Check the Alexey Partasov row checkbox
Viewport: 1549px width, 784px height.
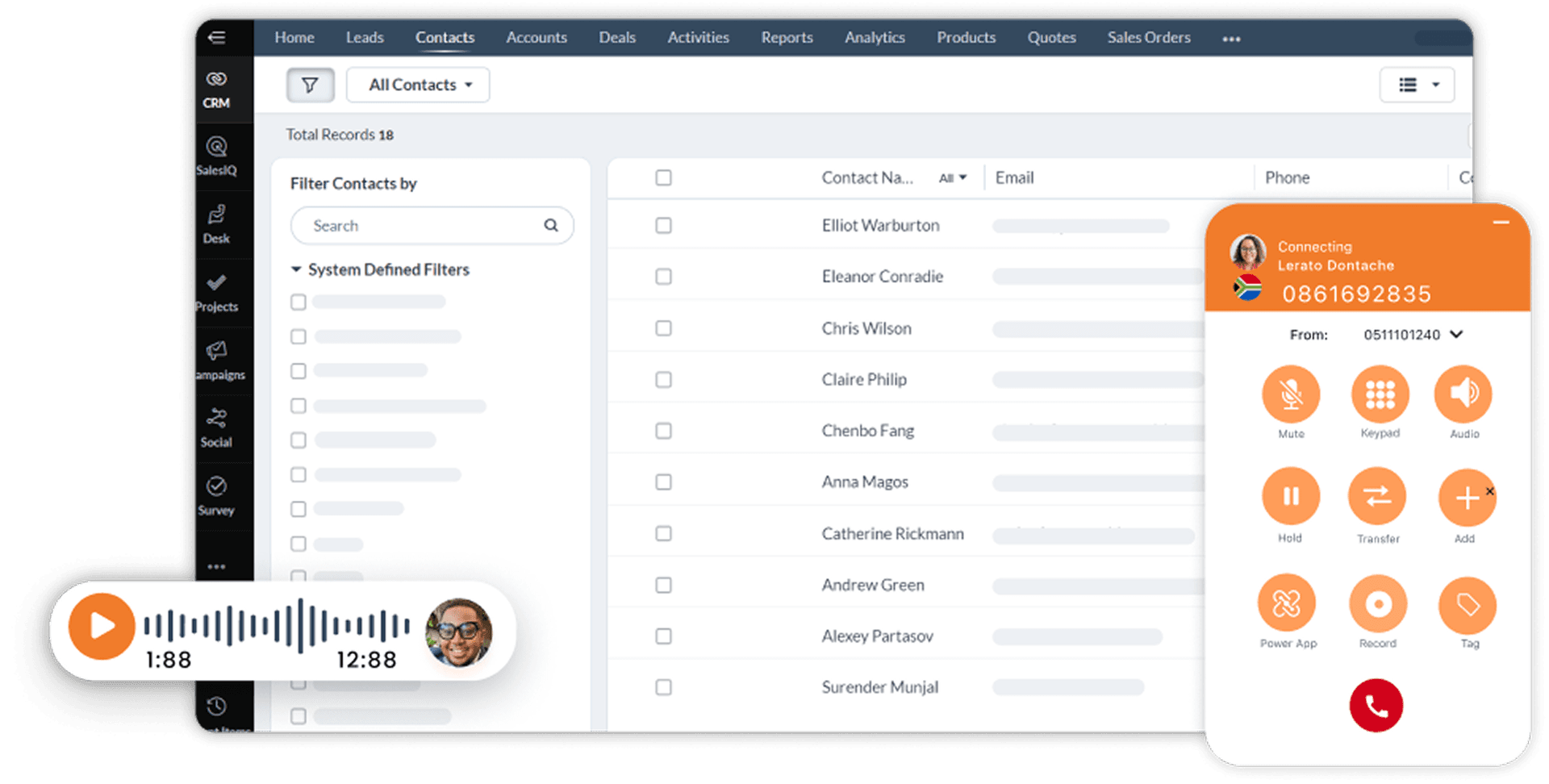(663, 636)
